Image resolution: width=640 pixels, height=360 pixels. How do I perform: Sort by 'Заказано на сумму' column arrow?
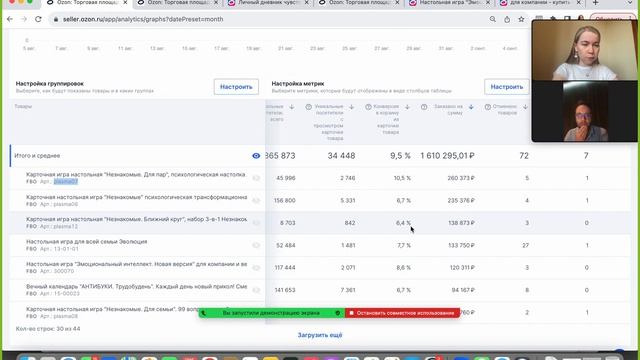coord(471,107)
